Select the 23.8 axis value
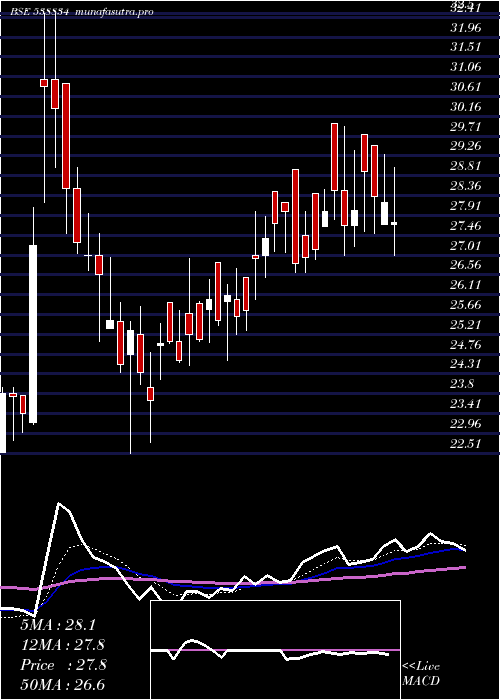 (462, 383)
